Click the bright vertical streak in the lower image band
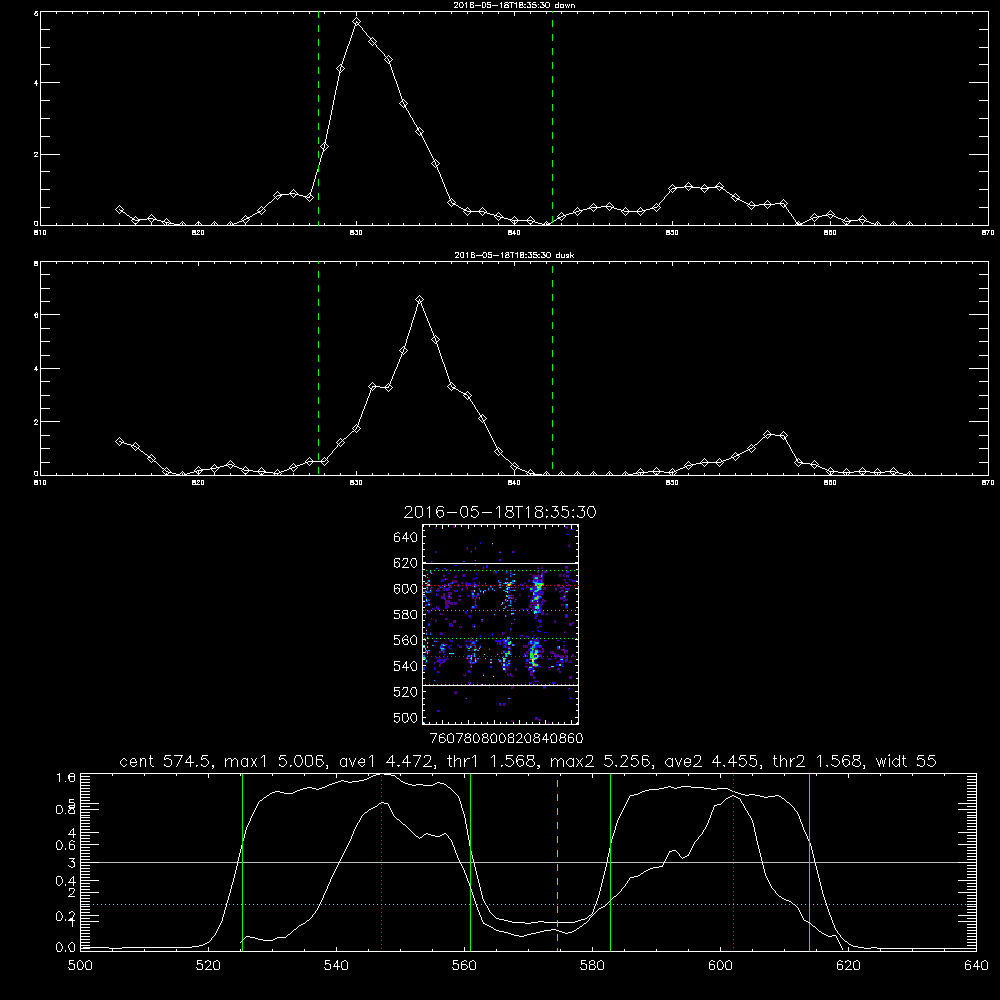The width and height of the screenshot is (1000, 1000). click(x=534, y=655)
